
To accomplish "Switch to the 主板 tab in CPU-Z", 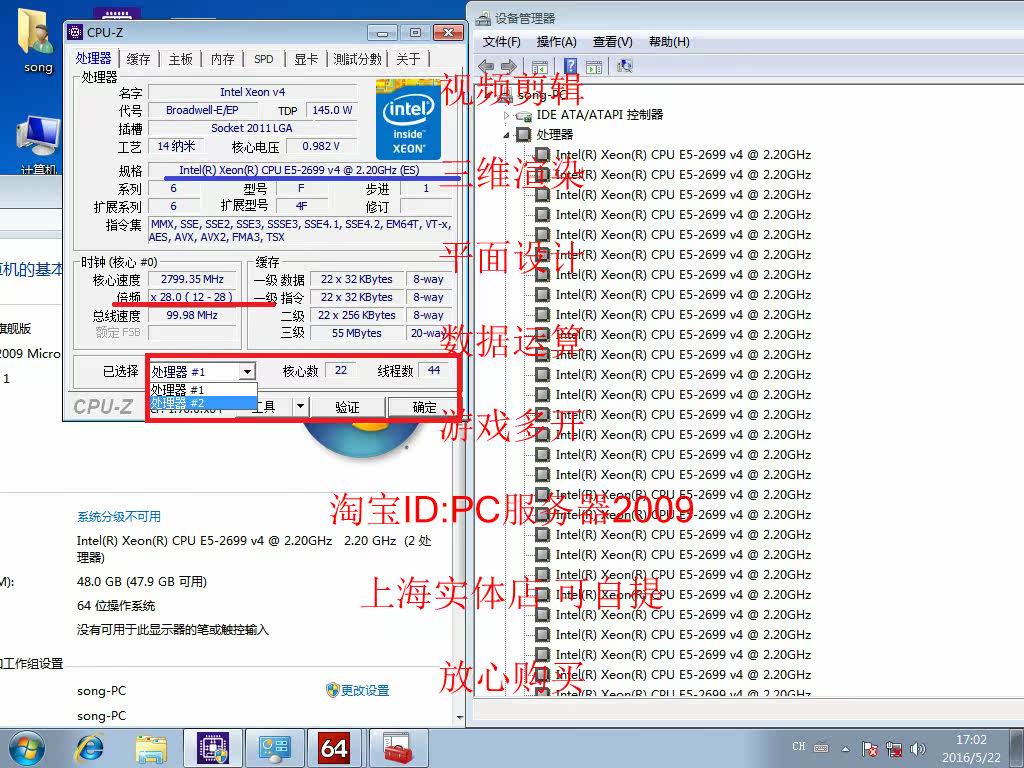I will (180, 59).
